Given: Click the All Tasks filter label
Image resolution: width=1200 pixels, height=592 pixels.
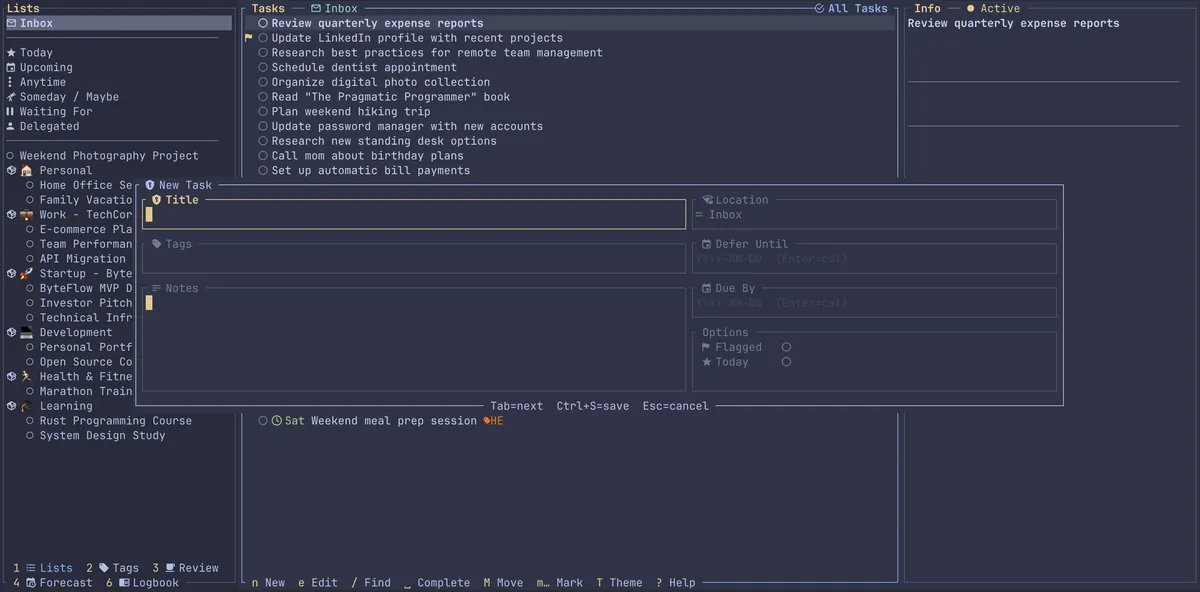Looking at the screenshot, I should pos(851,8).
